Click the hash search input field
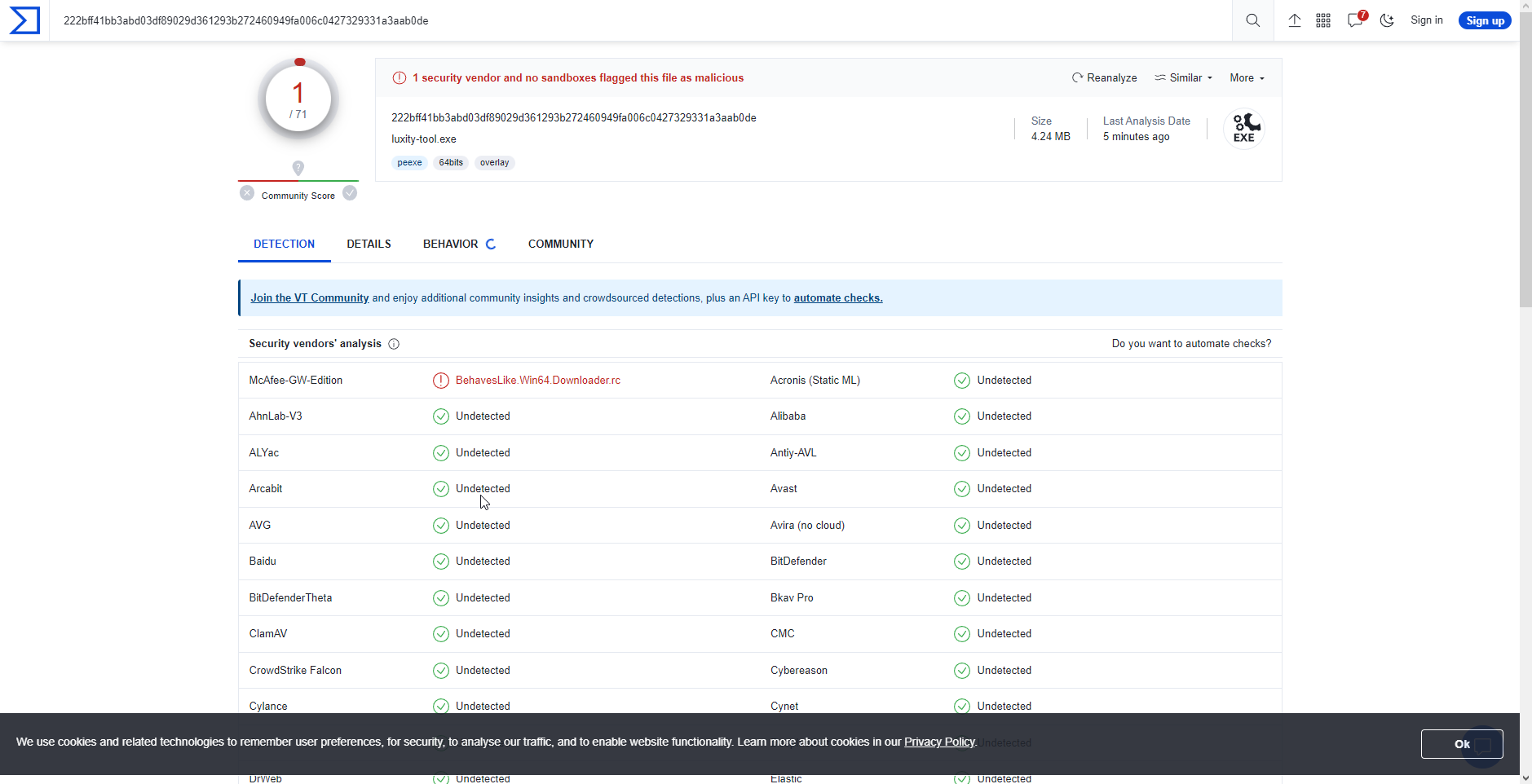The width and height of the screenshot is (1532, 784). (636, 20)
